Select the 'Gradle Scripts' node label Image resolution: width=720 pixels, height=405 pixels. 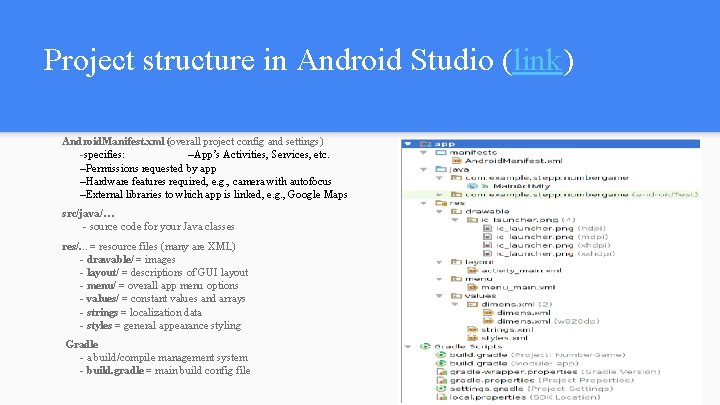click(x=468, y=347)
